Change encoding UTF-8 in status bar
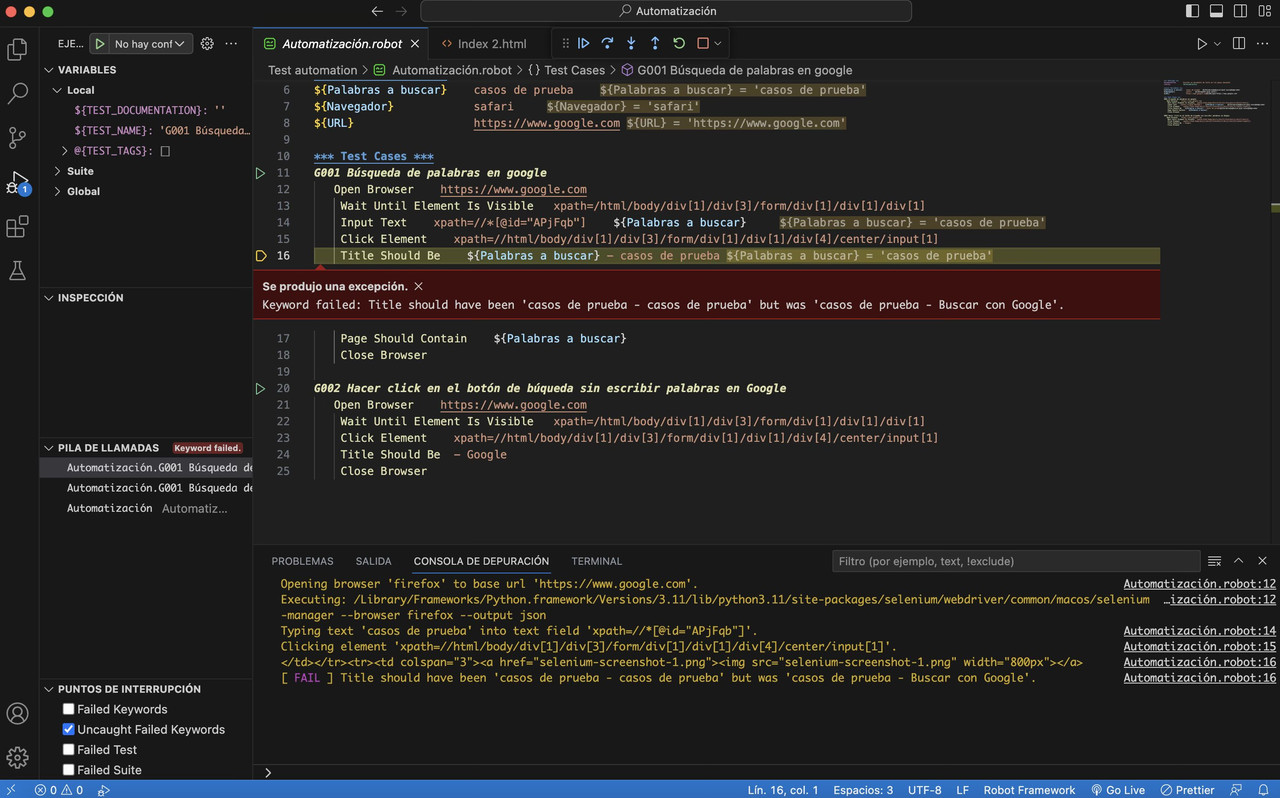 click(x=925, y=790)
